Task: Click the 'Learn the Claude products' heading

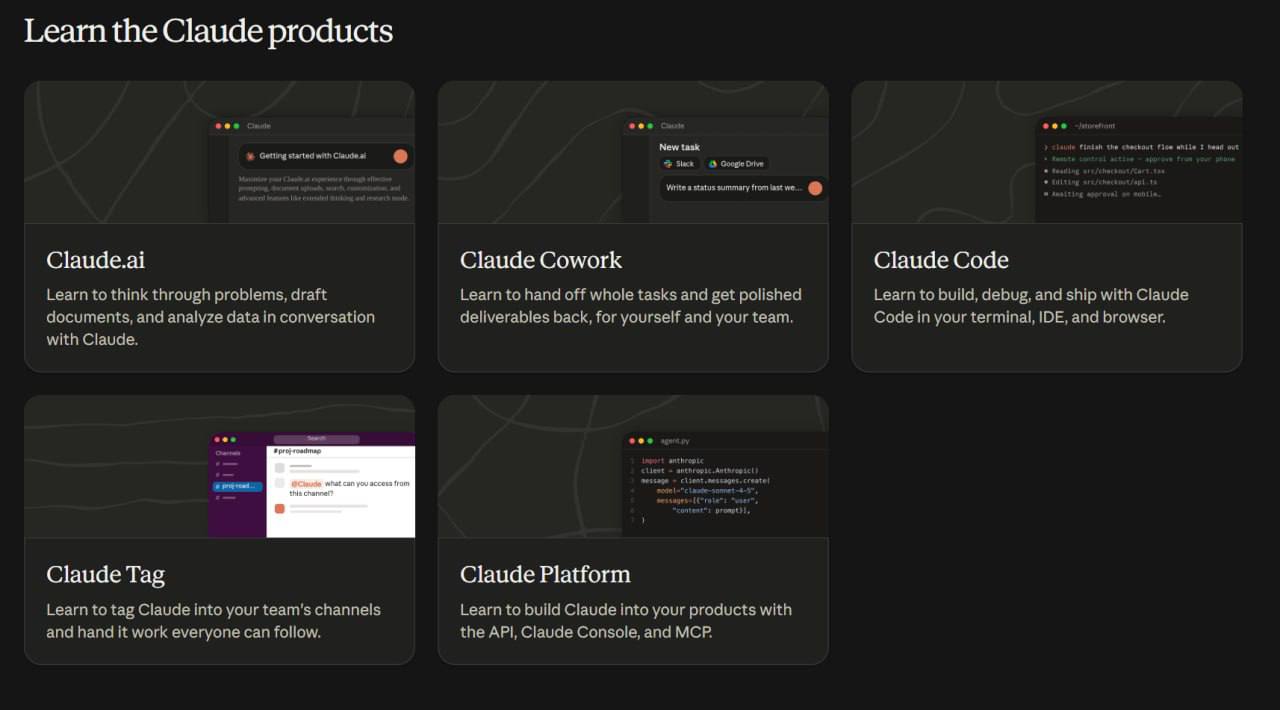Action: 208,31
